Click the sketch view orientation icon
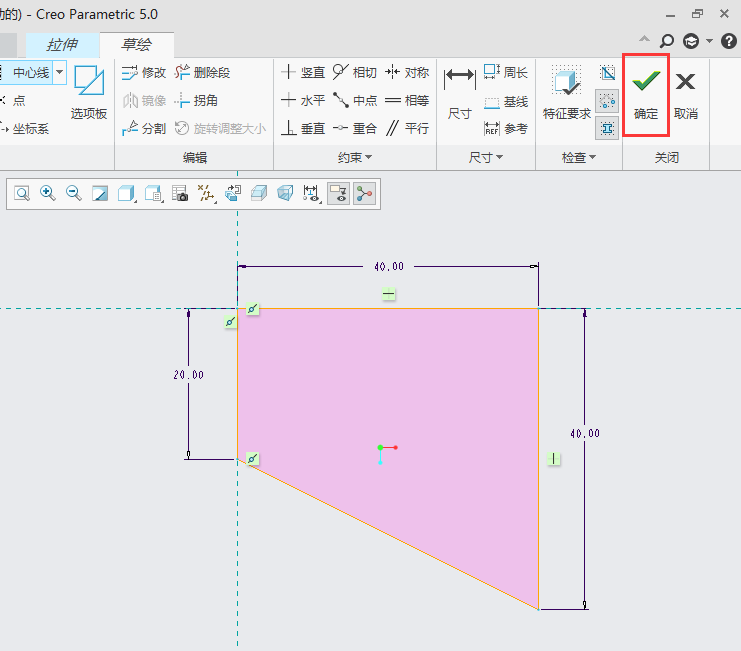Screen dimensions: 741x651 point(232,194)
